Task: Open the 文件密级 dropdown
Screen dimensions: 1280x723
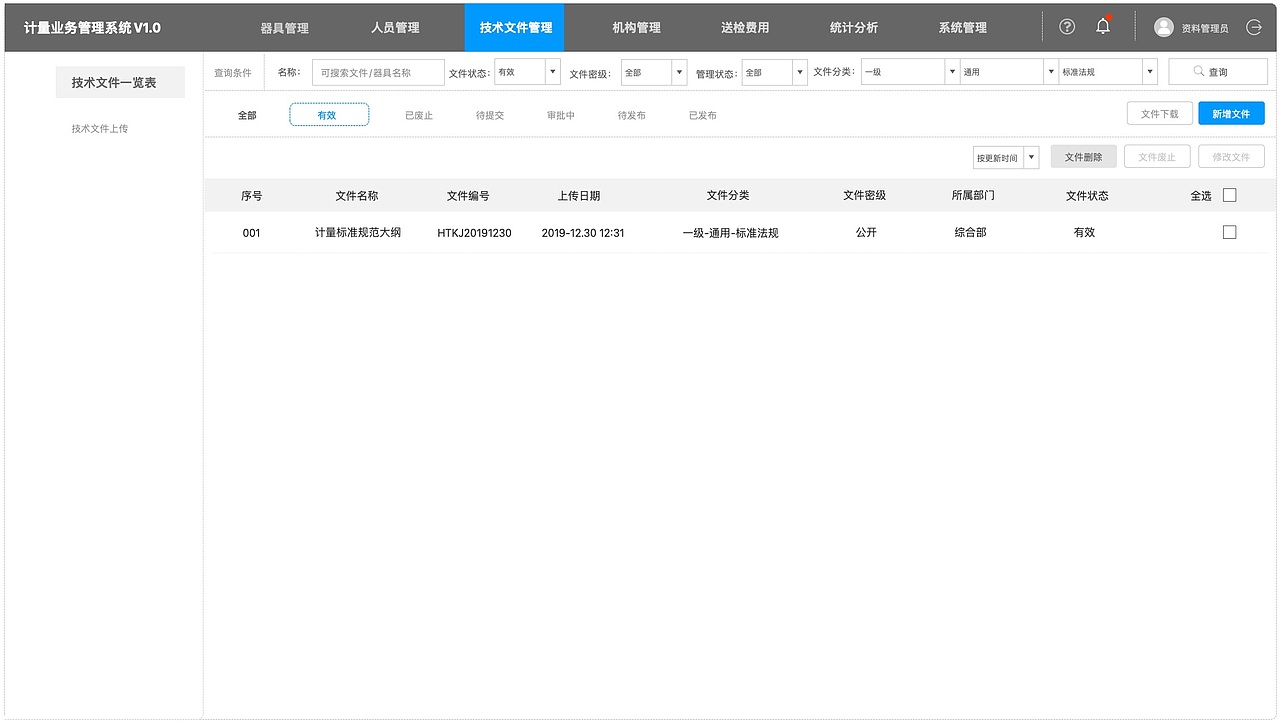Action: point(654,72)
